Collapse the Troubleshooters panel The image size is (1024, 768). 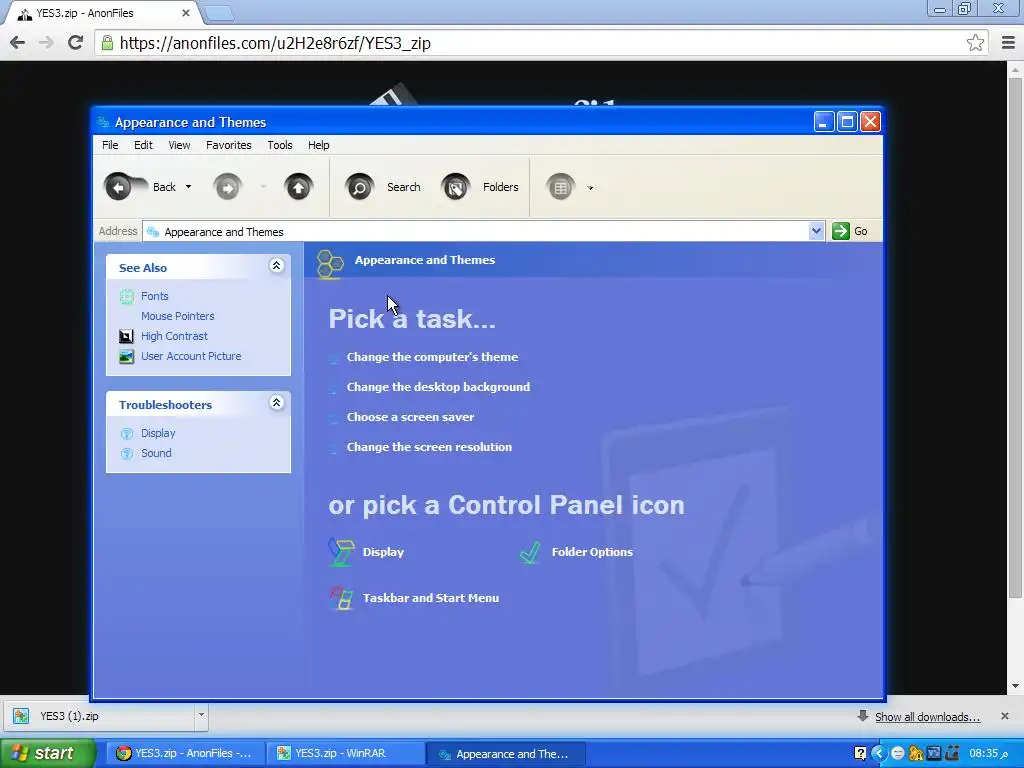(x=276, y=402)
